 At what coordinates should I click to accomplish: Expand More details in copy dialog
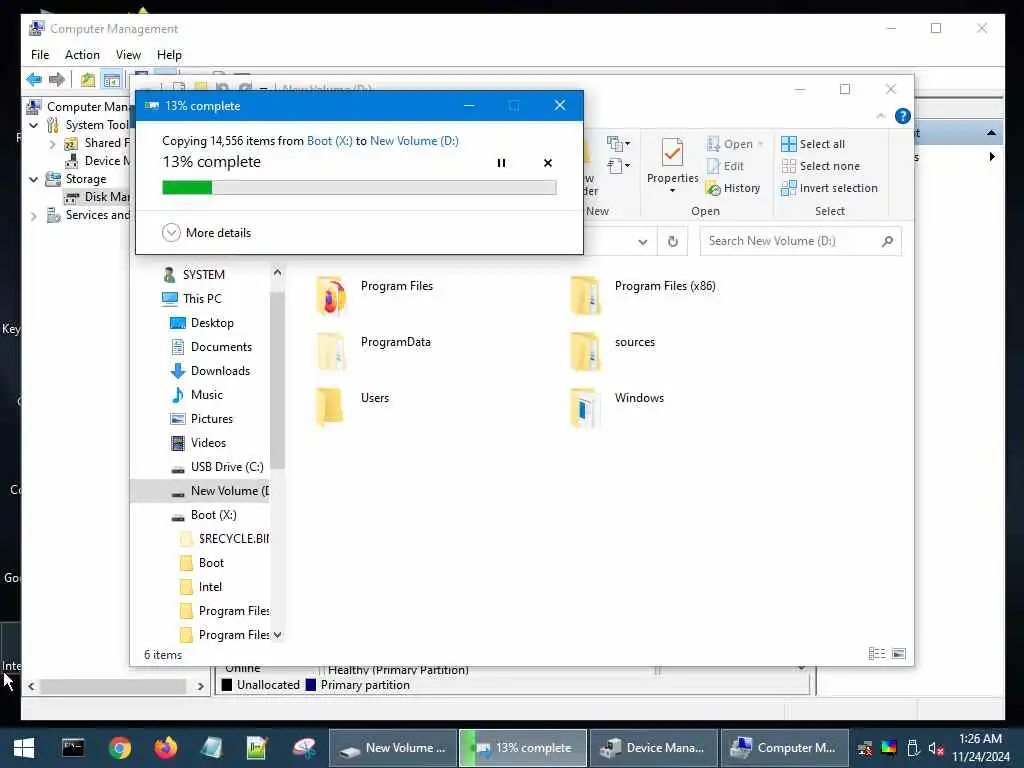coord(206,232)
